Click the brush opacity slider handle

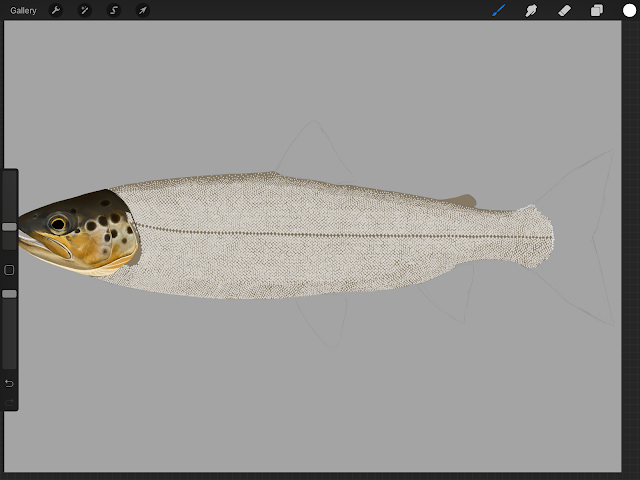(x=9, y=294)
